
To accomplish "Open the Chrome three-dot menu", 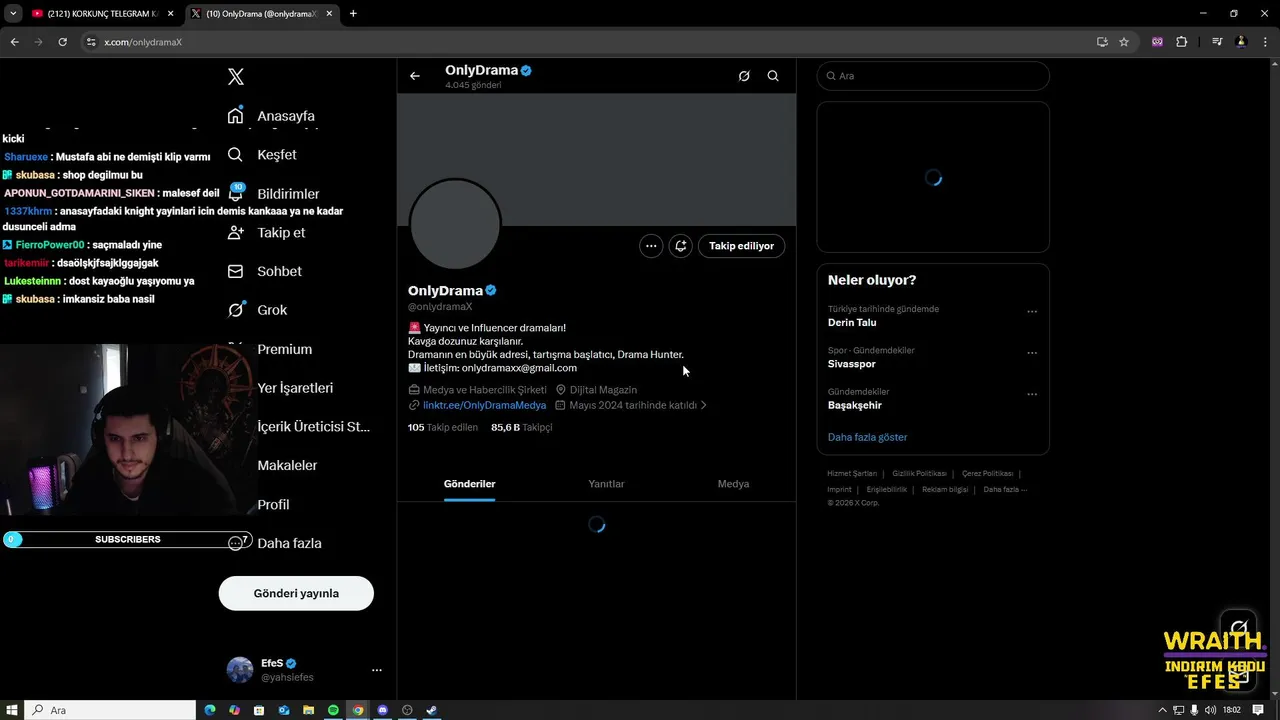I will pyautogui.click(x=1264, y=42).
